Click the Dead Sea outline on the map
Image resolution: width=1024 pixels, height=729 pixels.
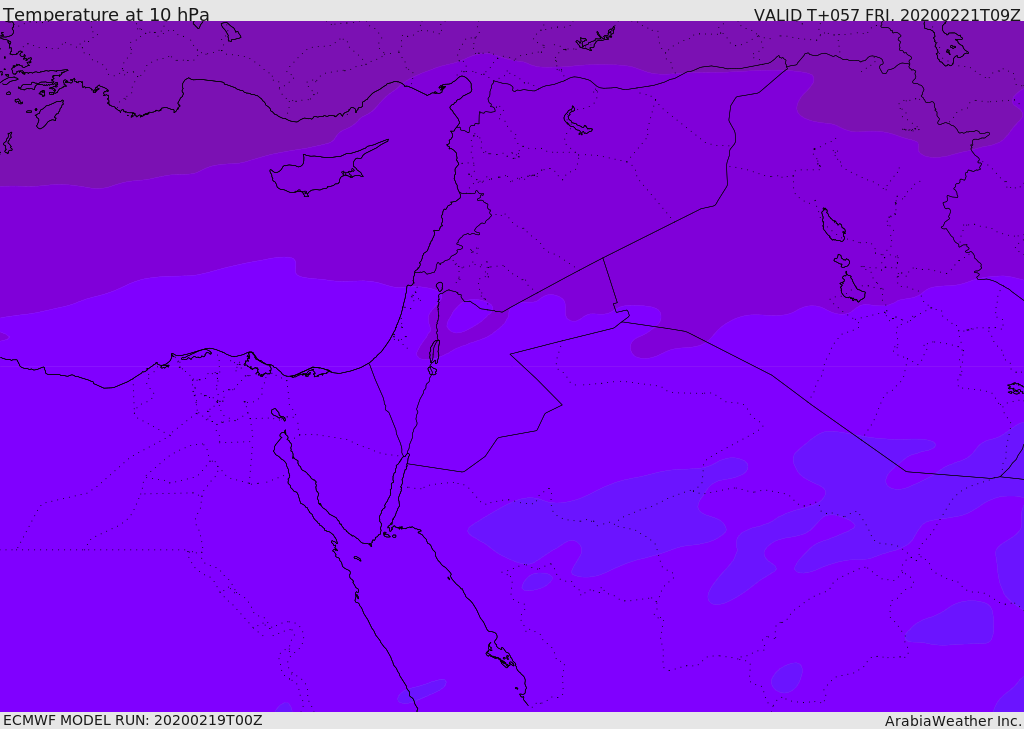[434, 351]
